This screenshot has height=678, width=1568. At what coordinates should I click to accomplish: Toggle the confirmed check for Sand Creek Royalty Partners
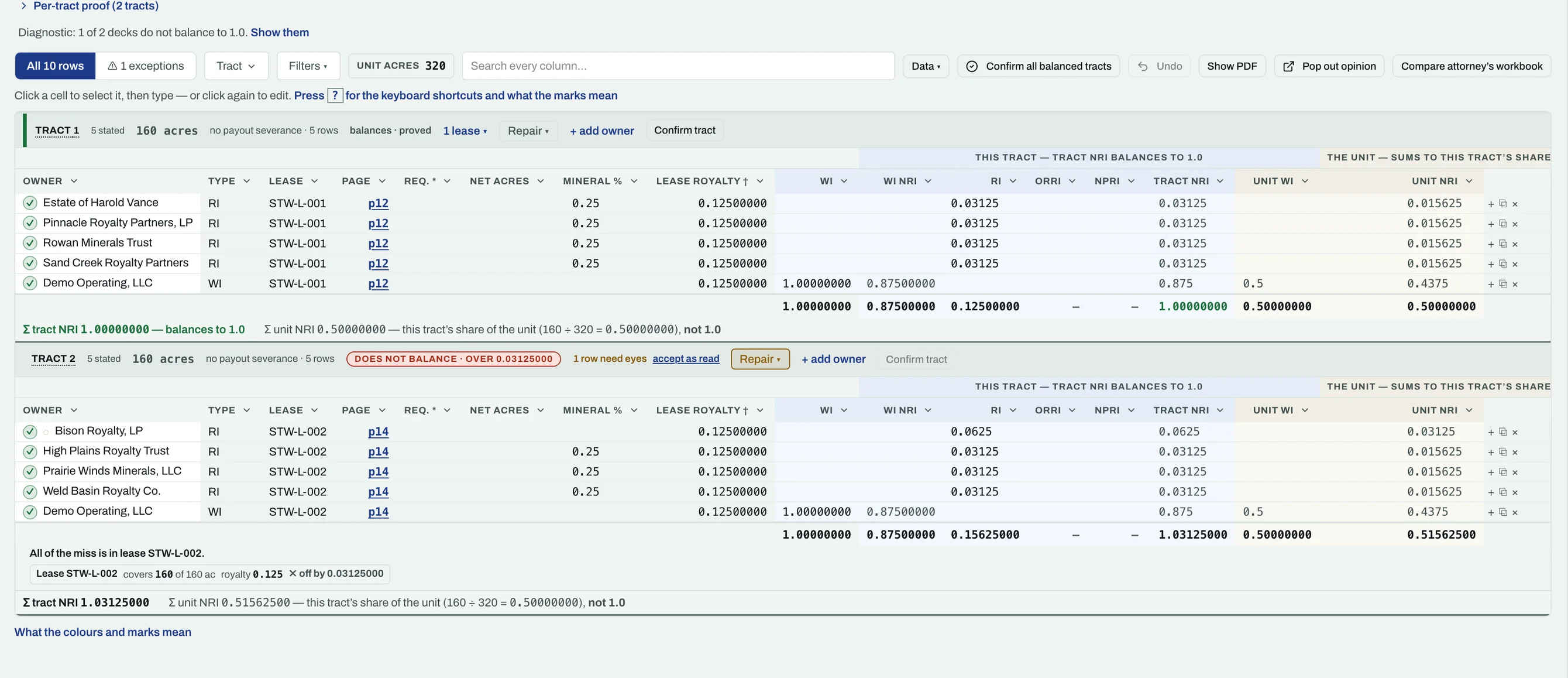point(30,263)
